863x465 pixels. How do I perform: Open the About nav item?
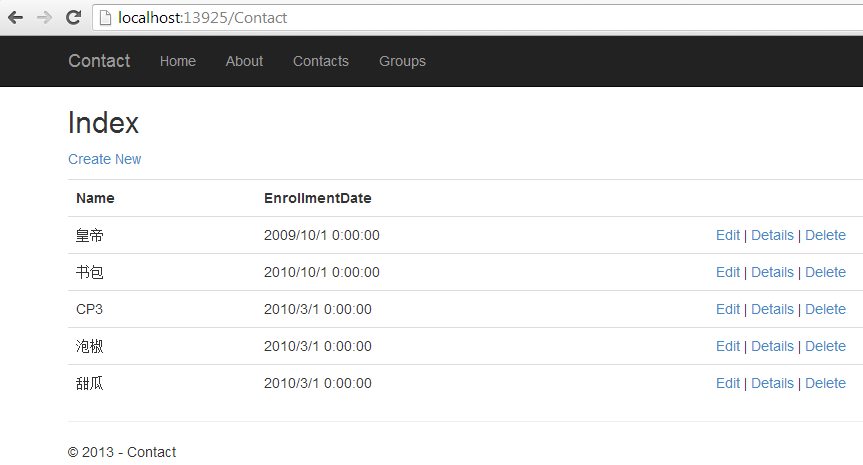tap(244, 61)
